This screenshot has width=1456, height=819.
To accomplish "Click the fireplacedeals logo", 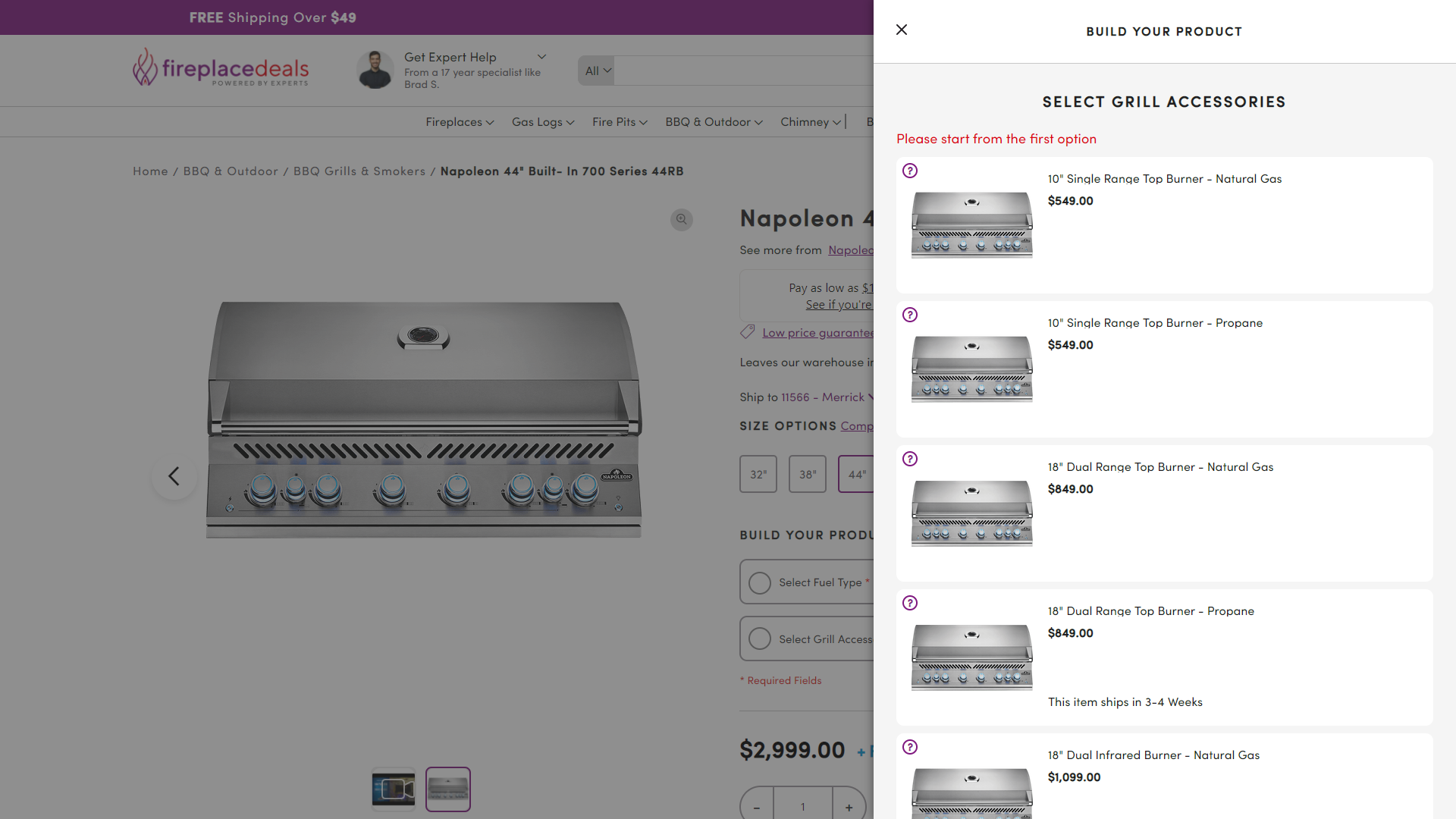I will [221, 68].
